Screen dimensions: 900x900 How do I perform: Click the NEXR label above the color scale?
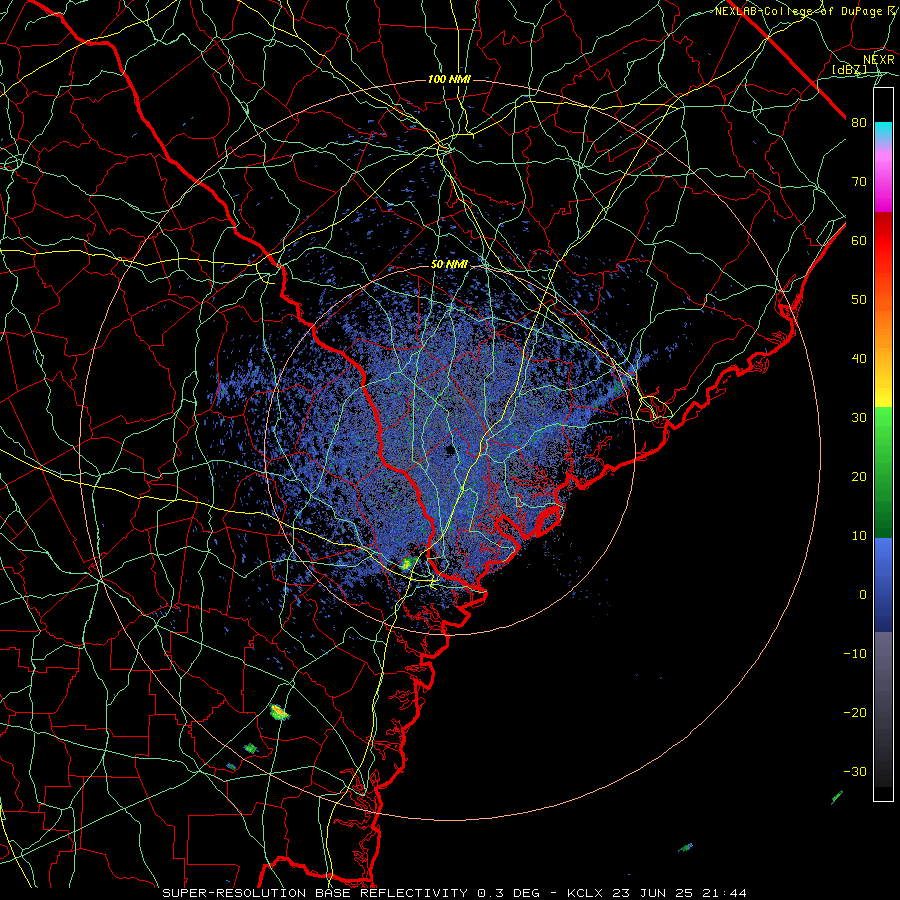pyautogui.click(x=878, y=60)
